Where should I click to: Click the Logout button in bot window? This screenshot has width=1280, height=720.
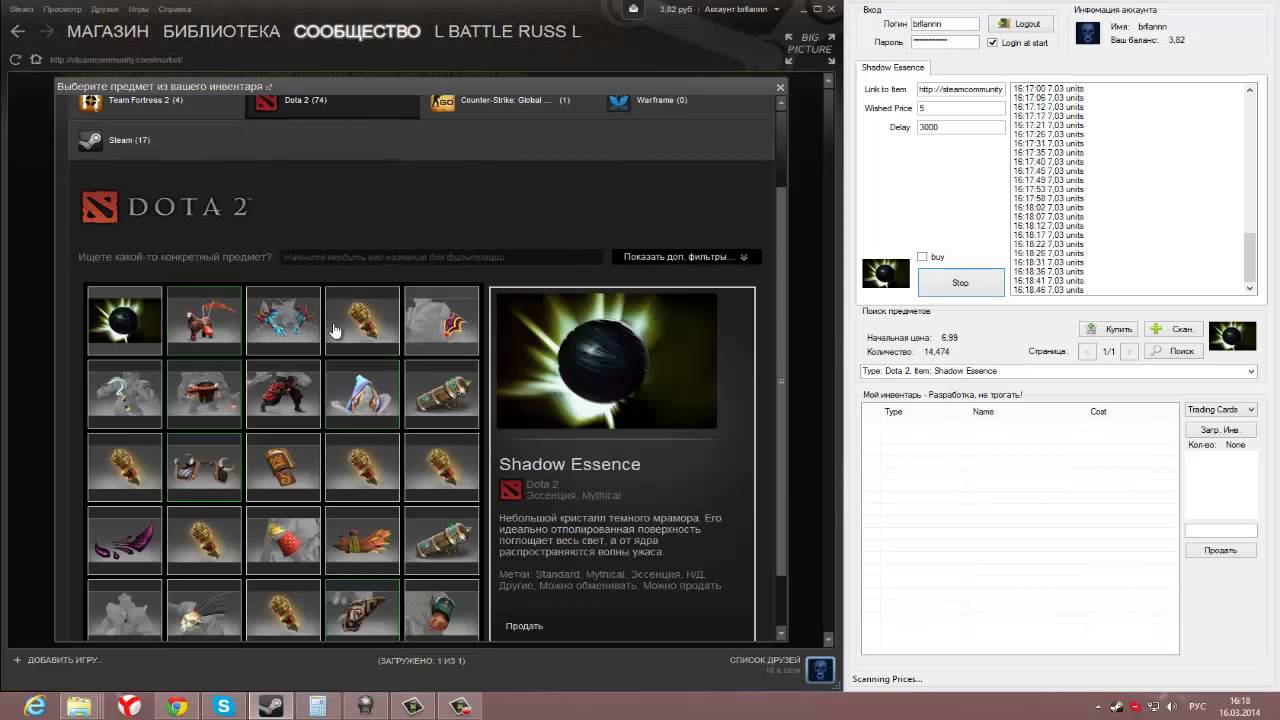pyautogui.click(x=1020, y=23)
